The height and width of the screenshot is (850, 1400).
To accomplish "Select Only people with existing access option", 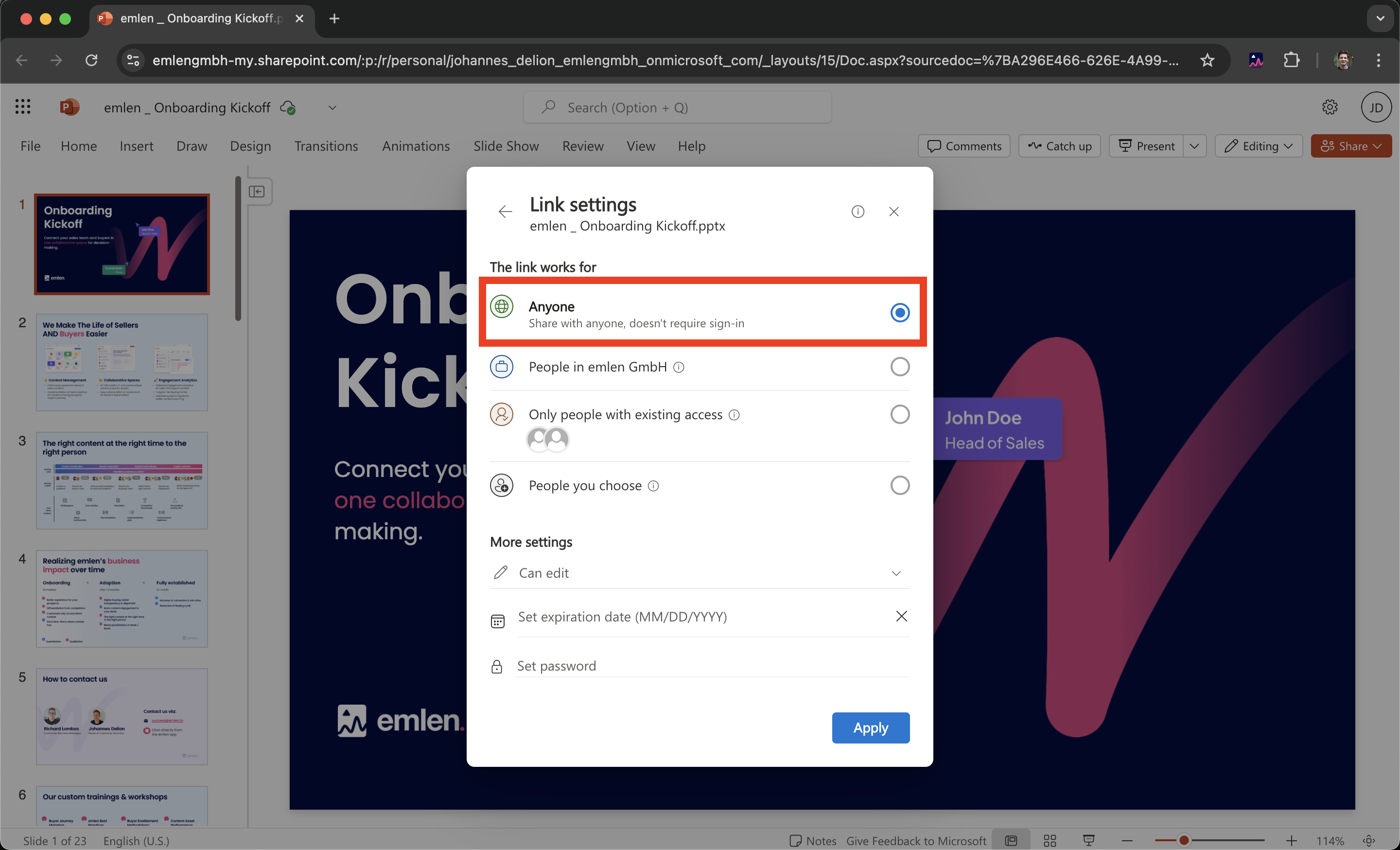I will [899, 414].
